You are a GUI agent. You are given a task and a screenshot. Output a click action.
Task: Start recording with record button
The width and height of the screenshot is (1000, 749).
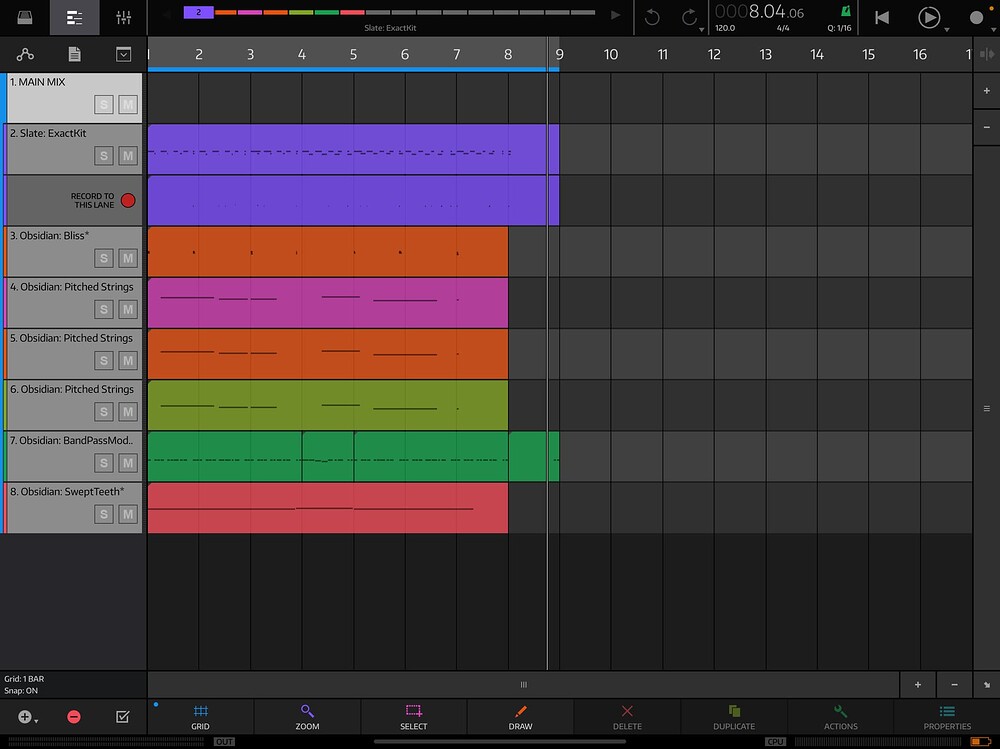click(x=976, y=17)
